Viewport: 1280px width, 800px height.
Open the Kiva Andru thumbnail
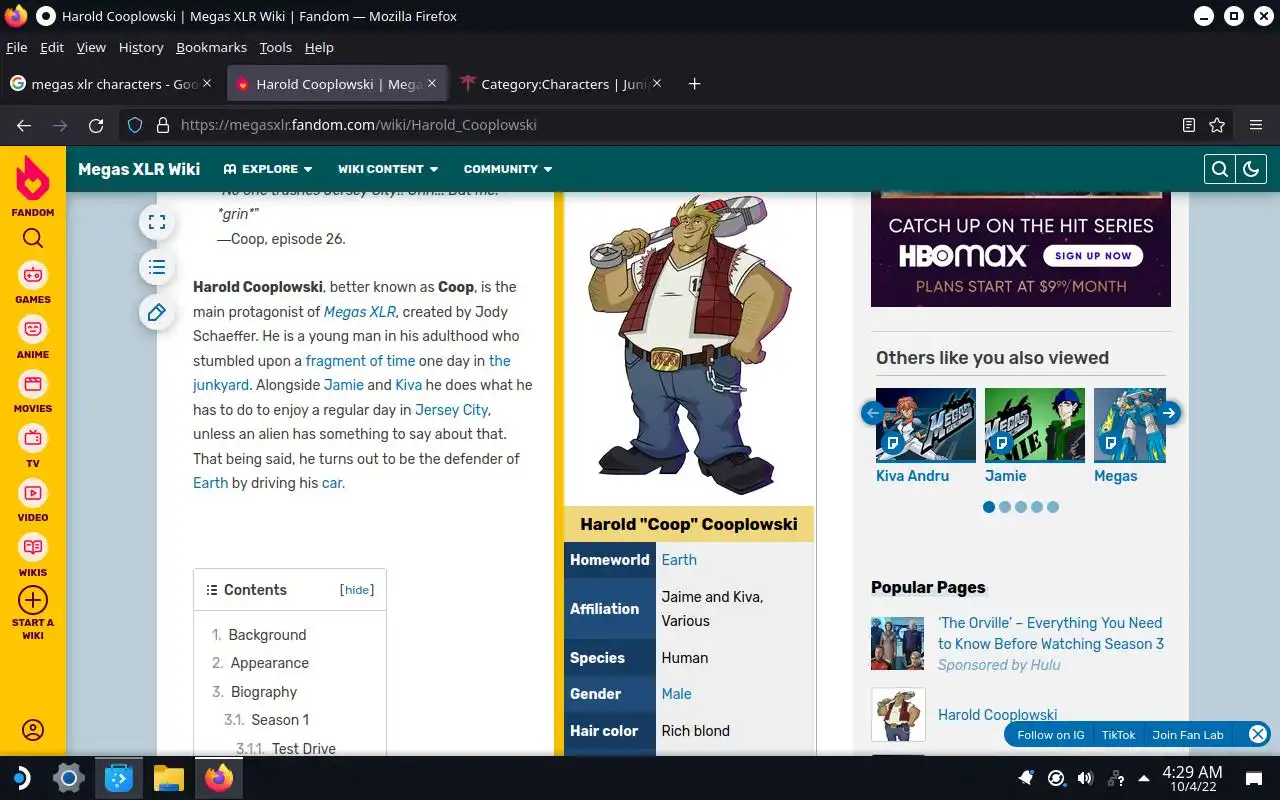[x=926, y=425]
